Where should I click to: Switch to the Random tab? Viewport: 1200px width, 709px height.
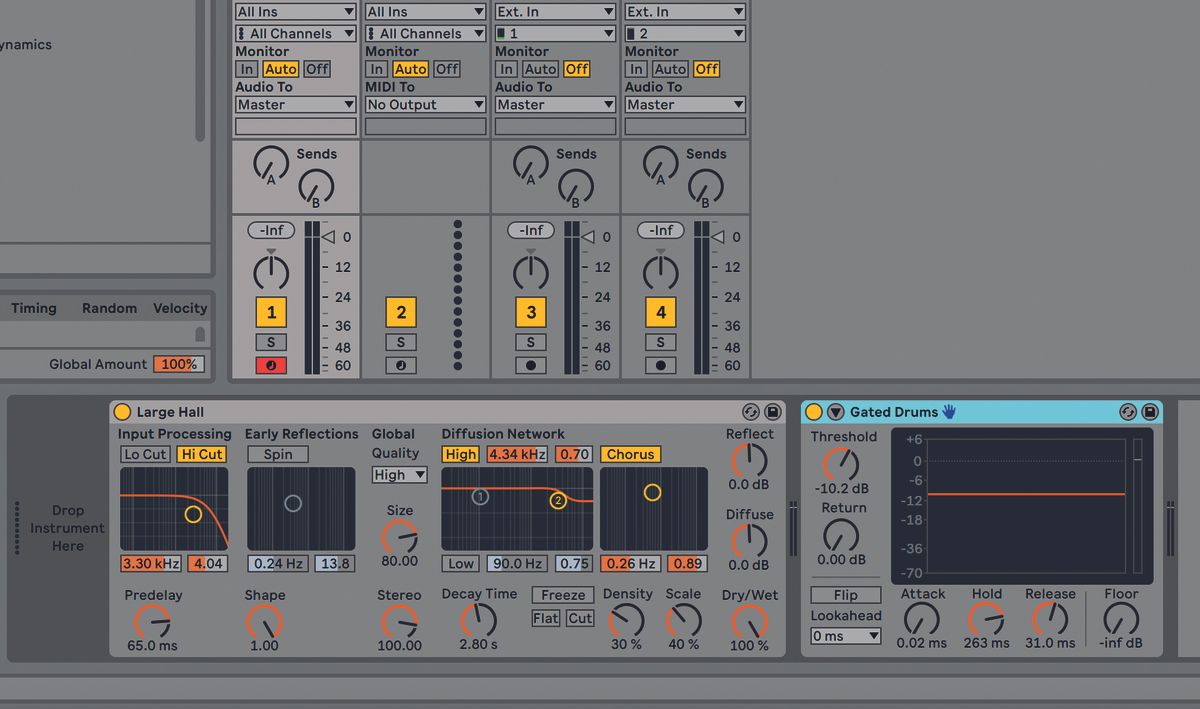tap(109, 308)
